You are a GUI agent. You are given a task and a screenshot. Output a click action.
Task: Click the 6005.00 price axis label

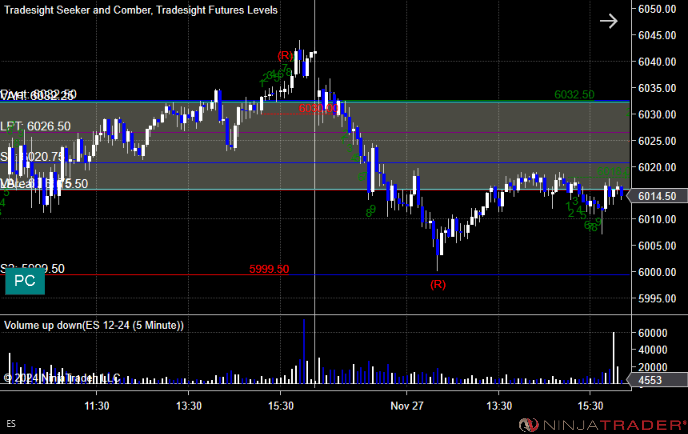point(657,246)
